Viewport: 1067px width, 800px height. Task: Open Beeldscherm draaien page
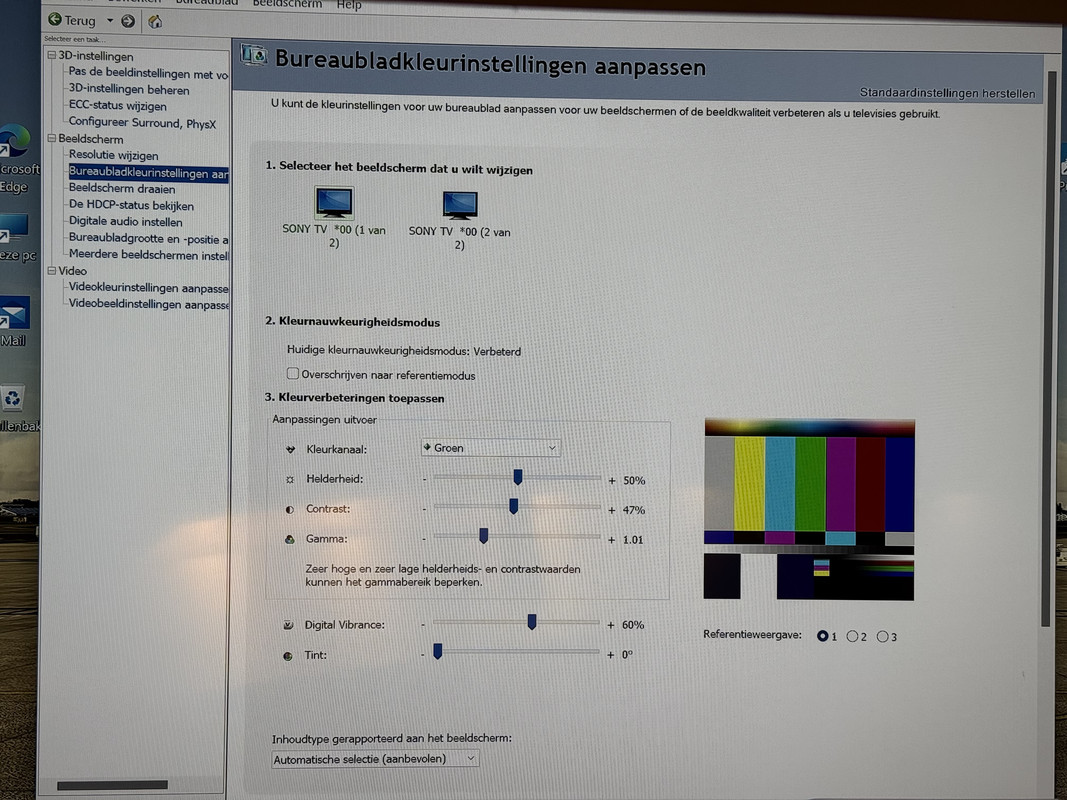click(122, 188)
